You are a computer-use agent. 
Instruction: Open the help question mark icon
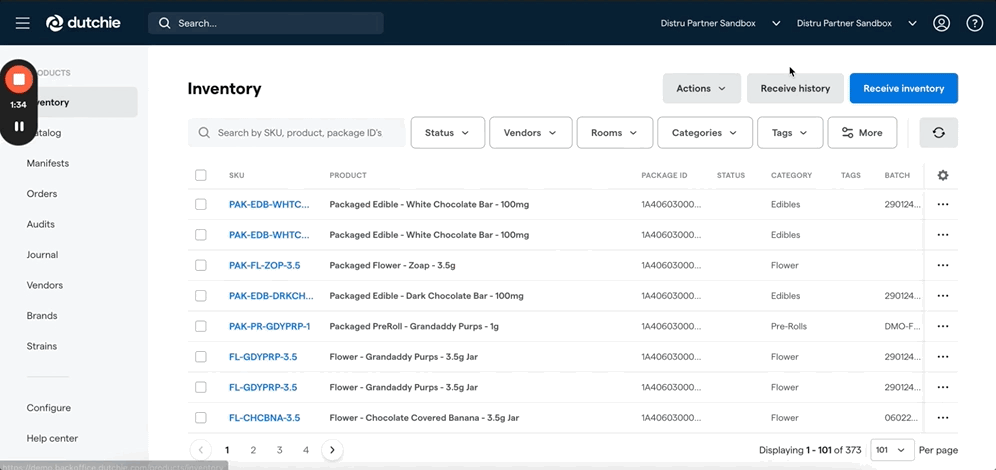pos(974,24)
